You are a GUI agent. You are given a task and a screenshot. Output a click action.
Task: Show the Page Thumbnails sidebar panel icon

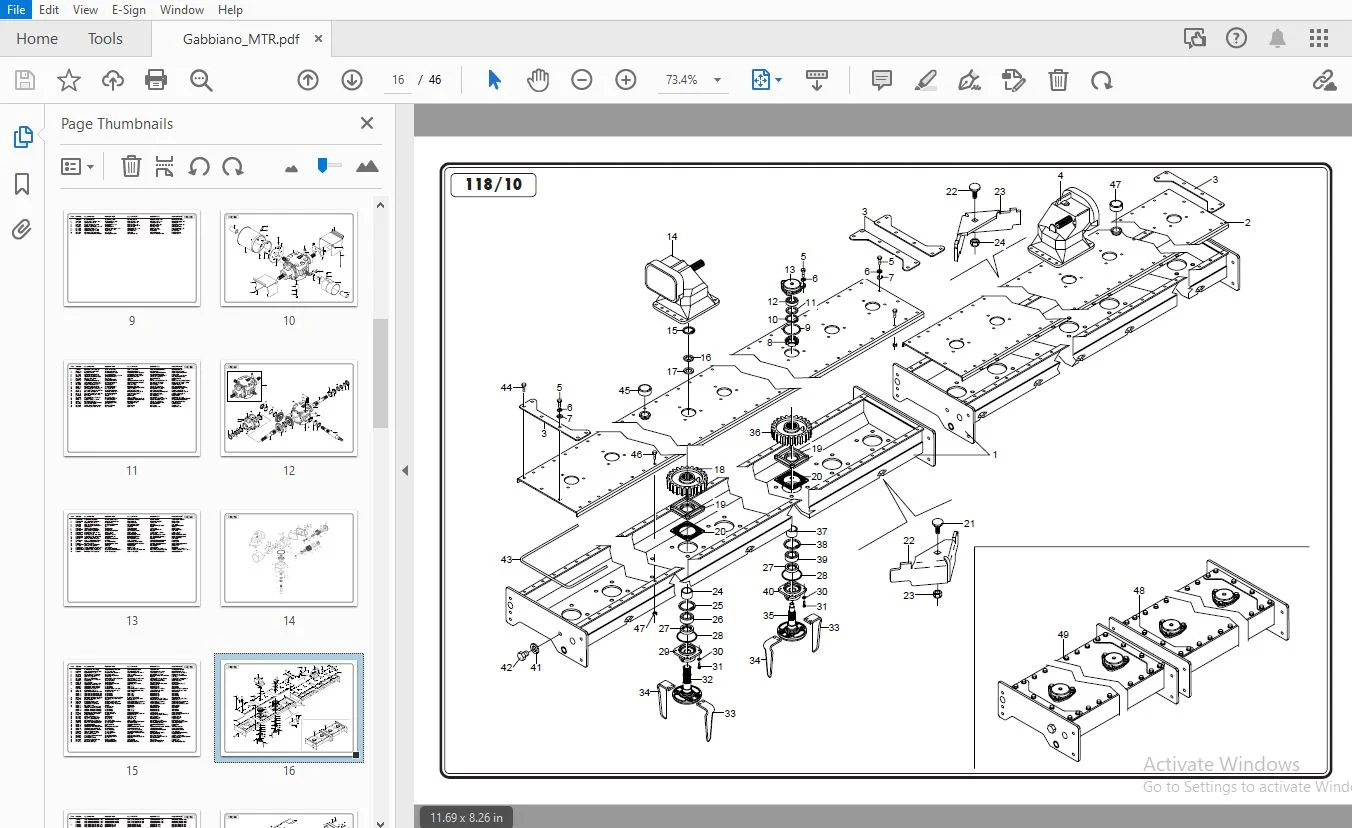[x=22, y=138]
